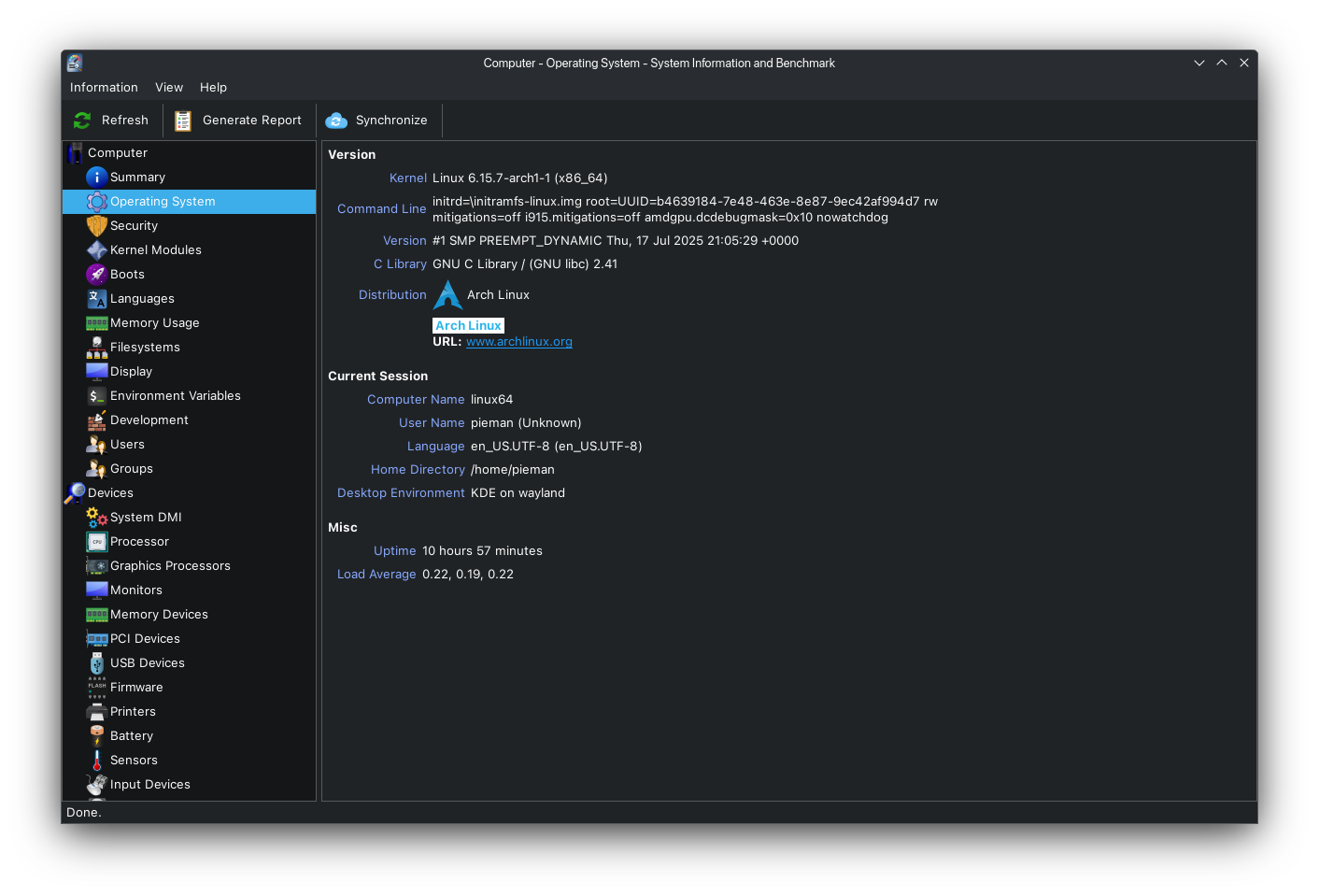Select the Groups icon
This screenshot has width=1319, height=896.
(x=96, y=468)
